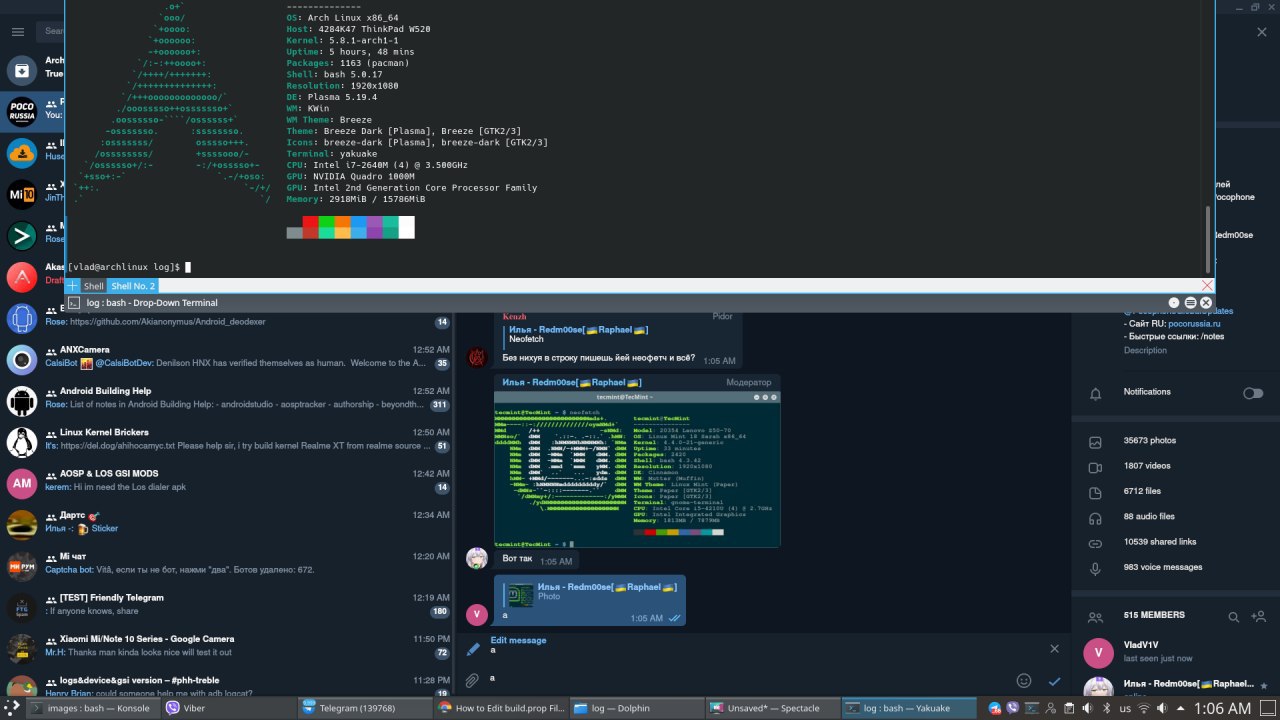Switch to Unsaved — Spectacle taskbar entry
This screenshot has height=720, width=1280.
pos(774,708)
